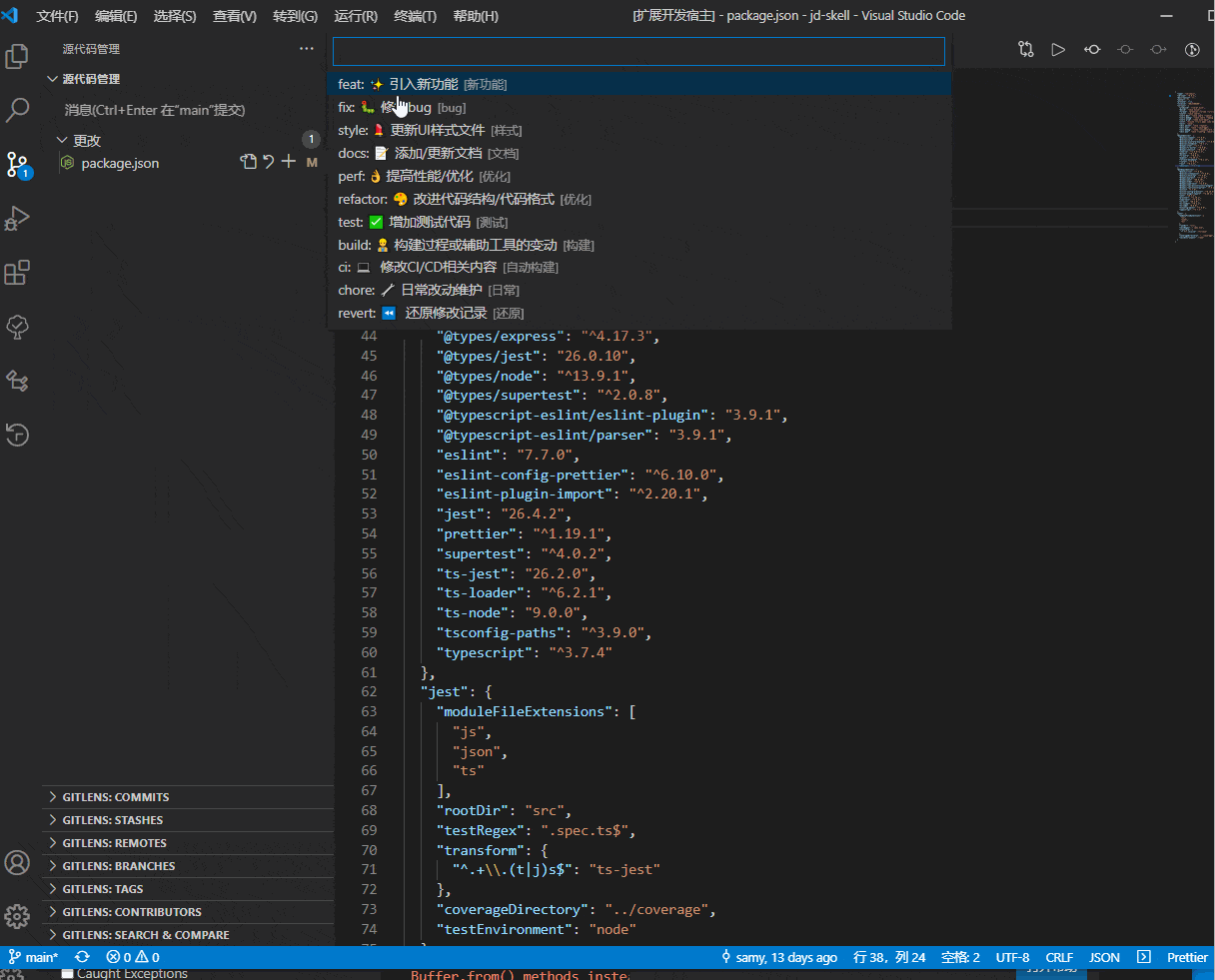Click the terminal icon next to JSON in status bar

[1144, 957]
